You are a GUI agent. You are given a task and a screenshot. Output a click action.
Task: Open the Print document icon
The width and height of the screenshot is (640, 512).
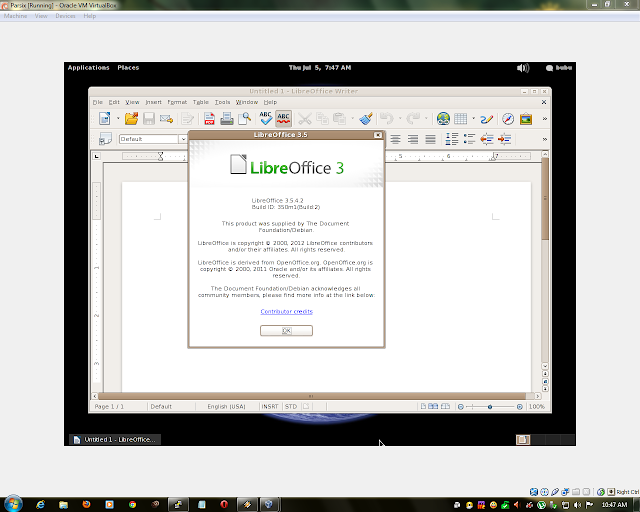227,119
